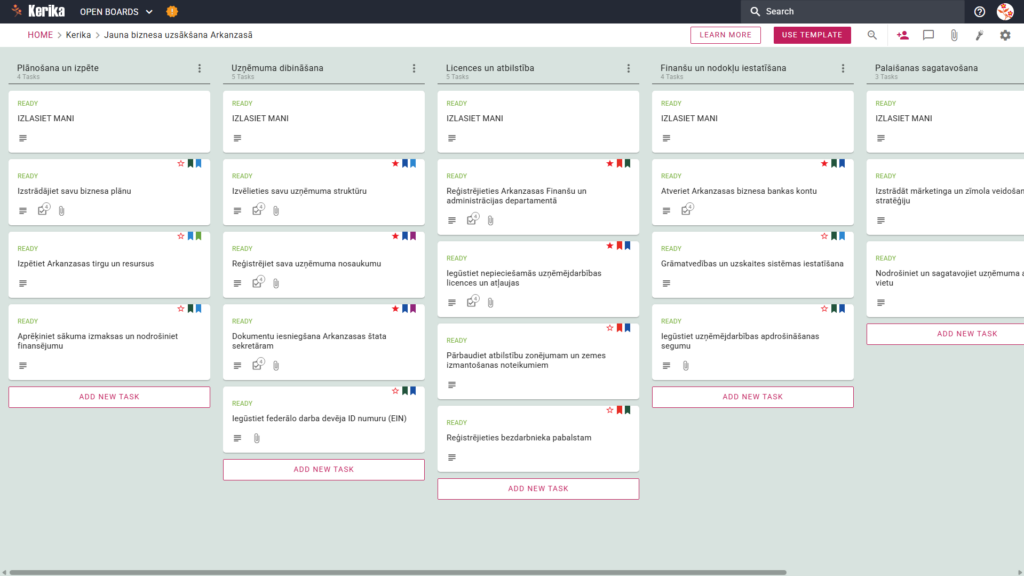Click the Kerika logo
This screenshot has height=576, width=1024.
(x=39, y=11)
